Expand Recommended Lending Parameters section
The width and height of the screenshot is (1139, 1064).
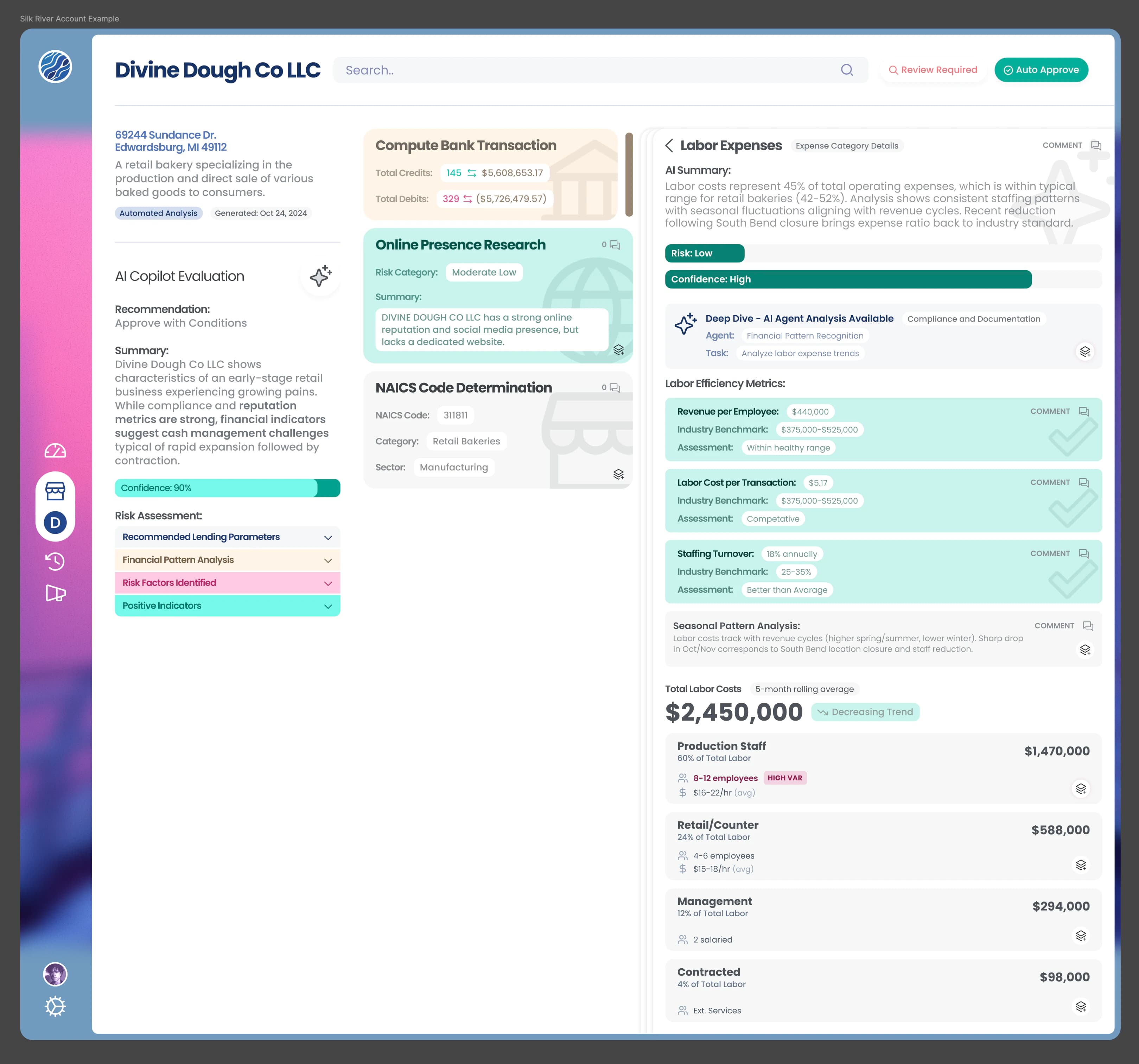point(228,537)
